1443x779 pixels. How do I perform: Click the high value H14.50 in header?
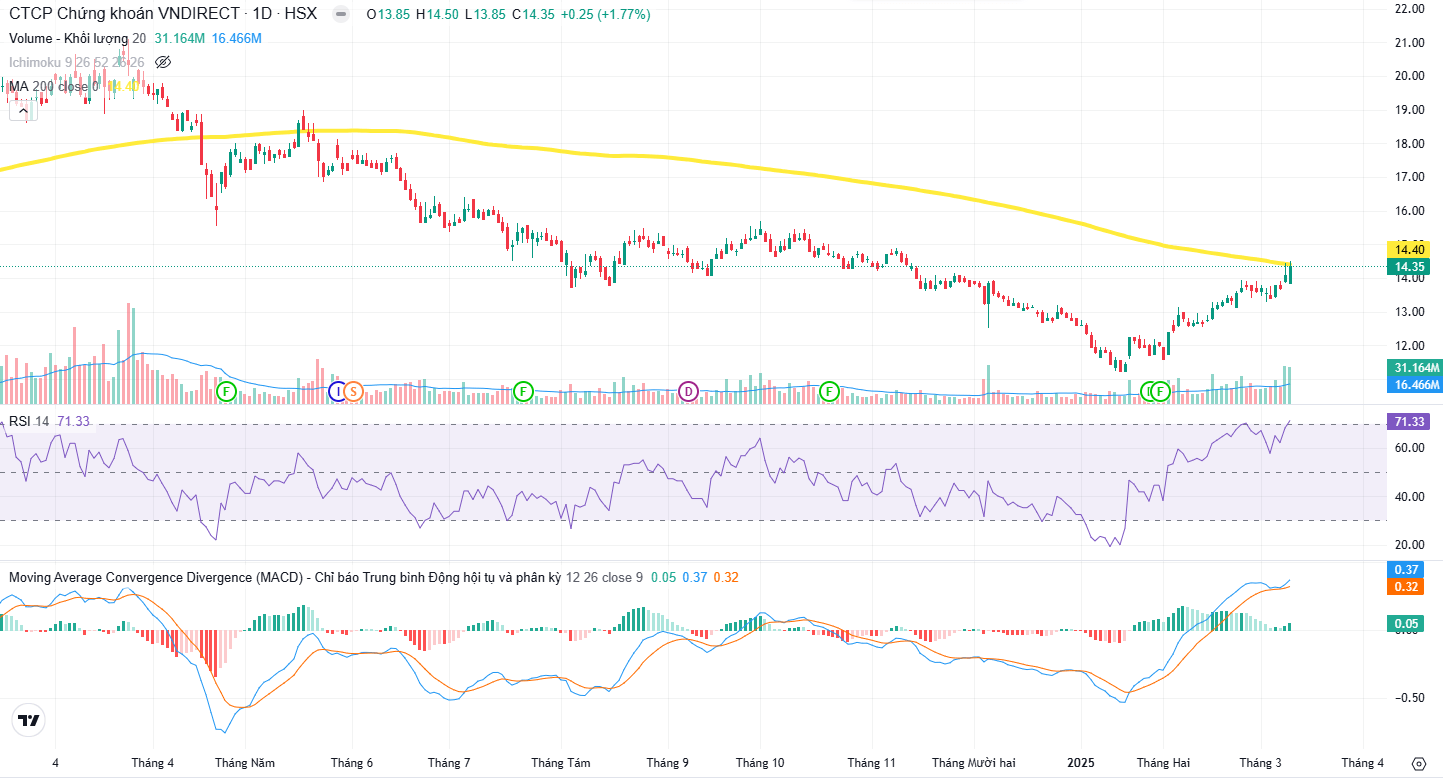click(438, 15)
